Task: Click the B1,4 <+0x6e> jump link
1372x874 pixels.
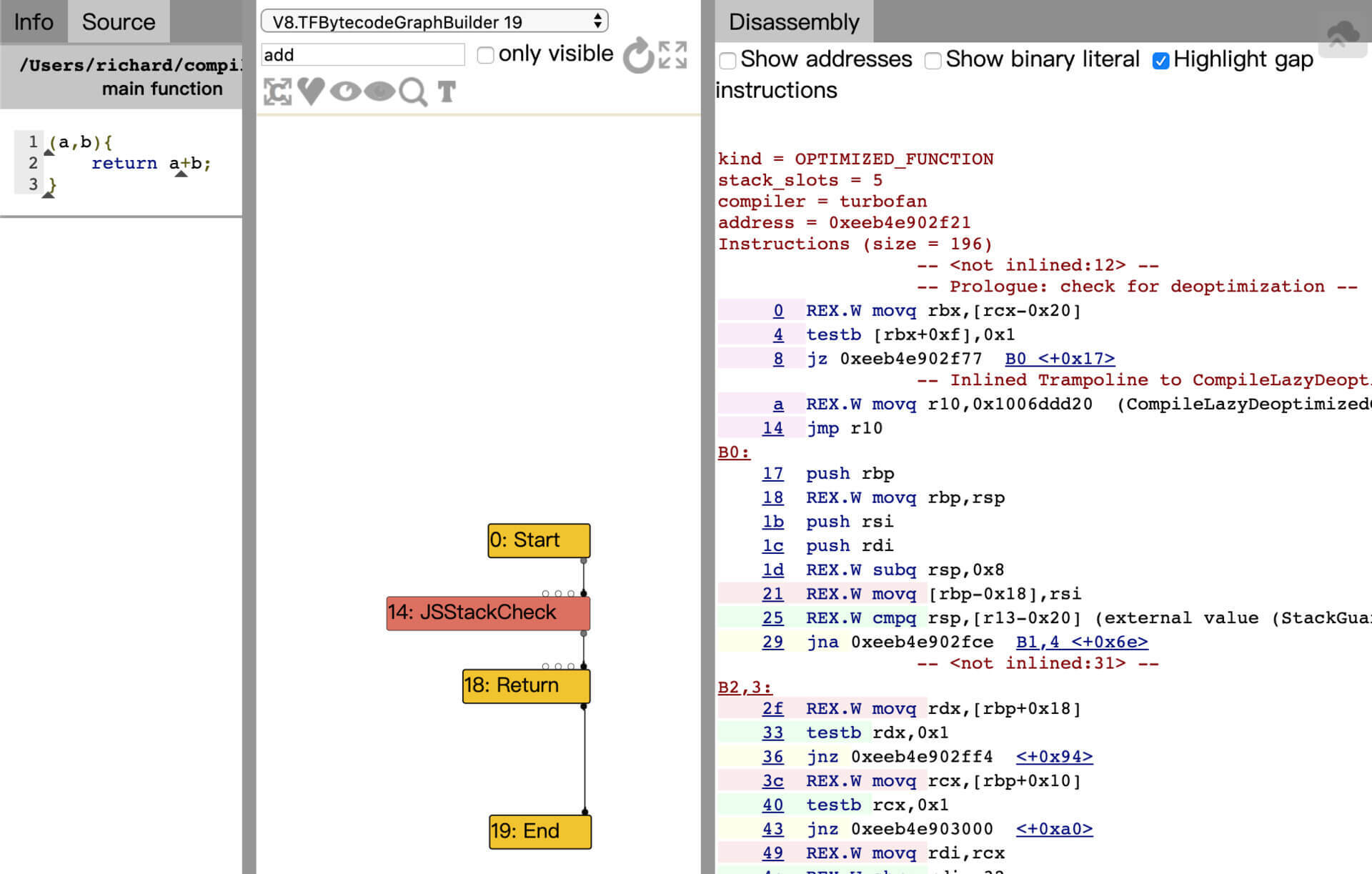Action: (1081, 642)
